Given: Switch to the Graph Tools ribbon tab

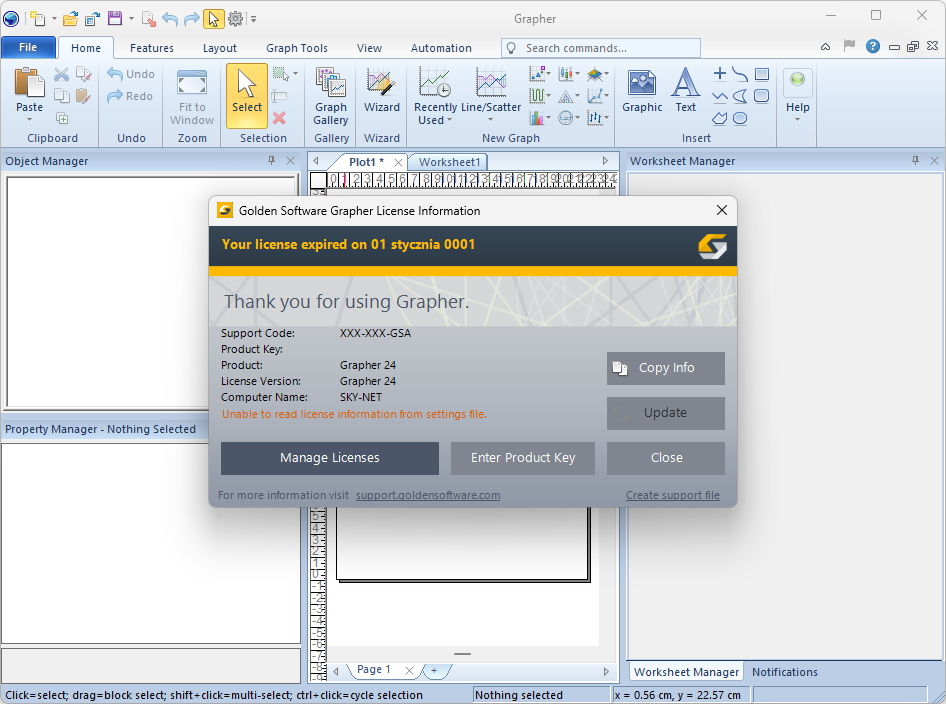Looking at the screenshot, I should point(297,48).
